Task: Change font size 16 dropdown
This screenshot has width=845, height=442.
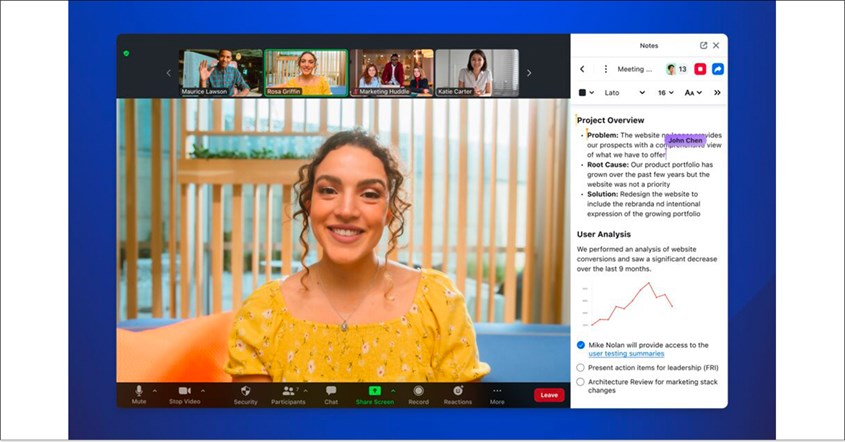Action: pyautogui.click(x=666, y=93)
